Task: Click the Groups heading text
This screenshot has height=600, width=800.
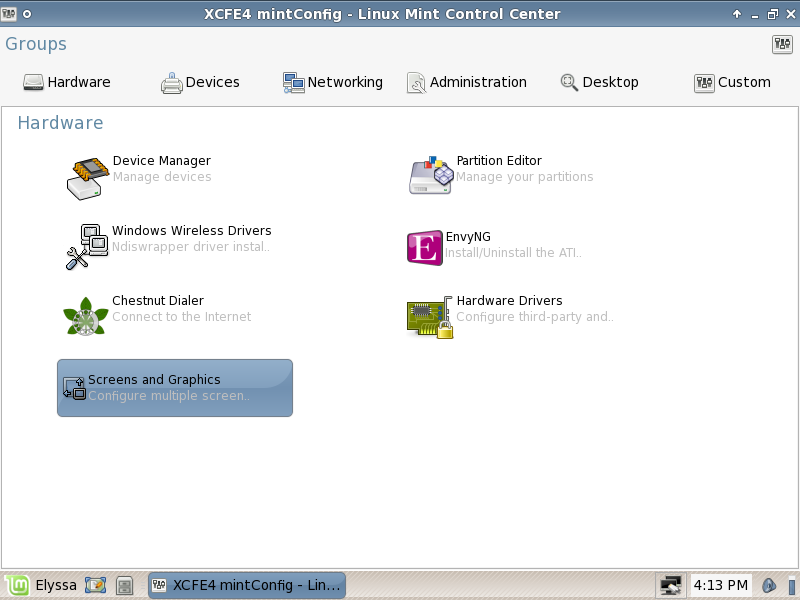Action: (36, 44)
